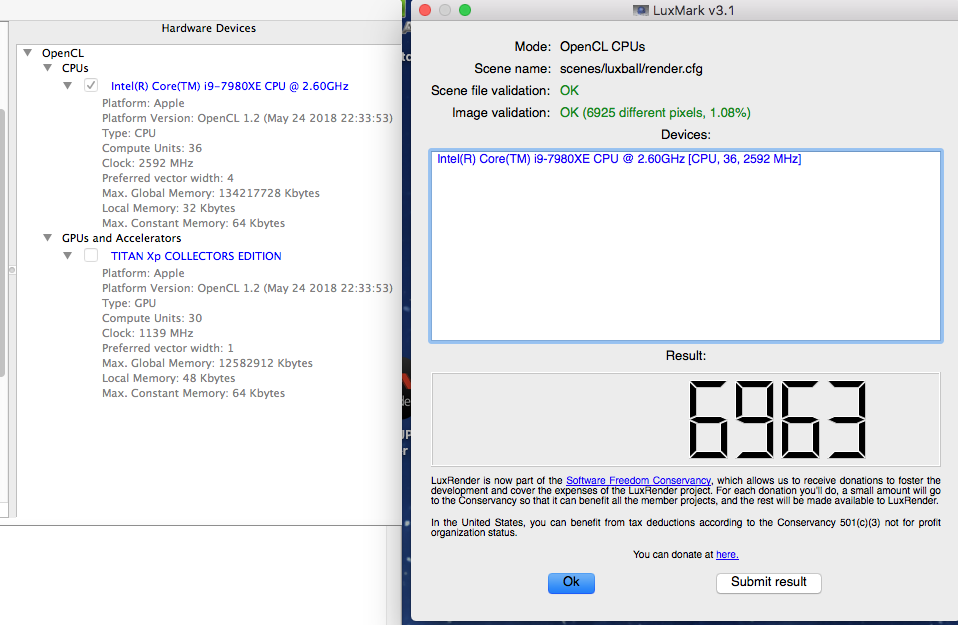958x625 pixels.
Task: Collapse the TITAN Xp COLLECTORS EDITION details
Action: (68, 255)
